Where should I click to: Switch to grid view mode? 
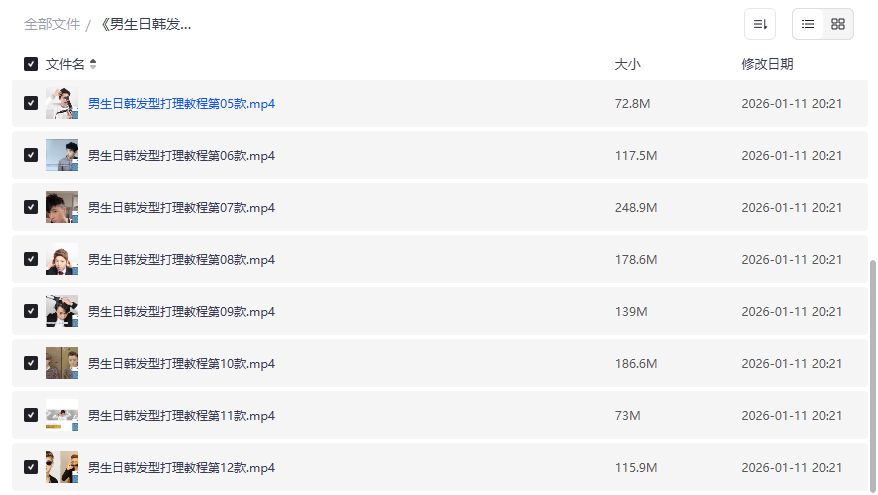[838, 24]
